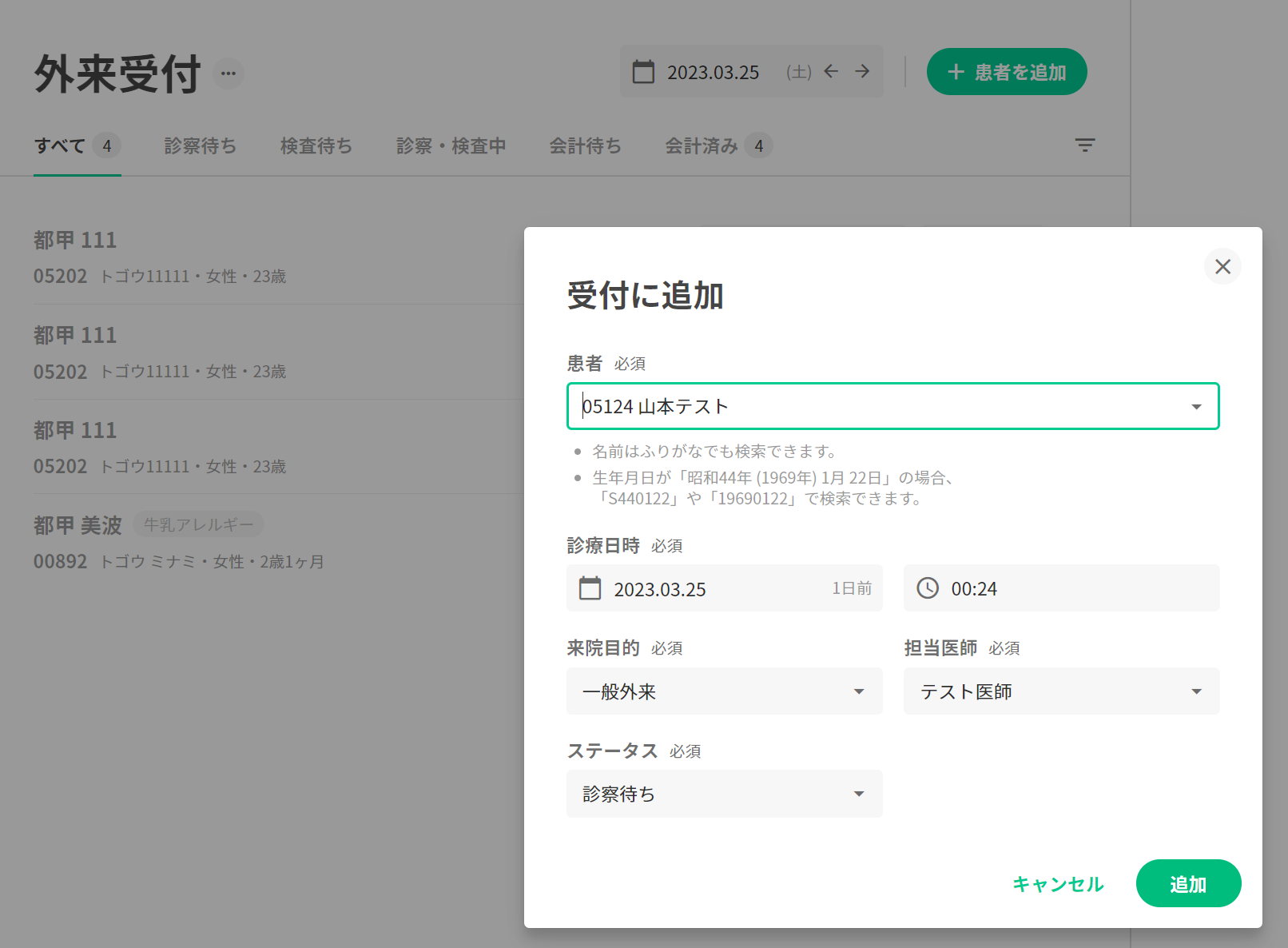Click the 患者を追加 button
1288x948 pixels.
1006,72
